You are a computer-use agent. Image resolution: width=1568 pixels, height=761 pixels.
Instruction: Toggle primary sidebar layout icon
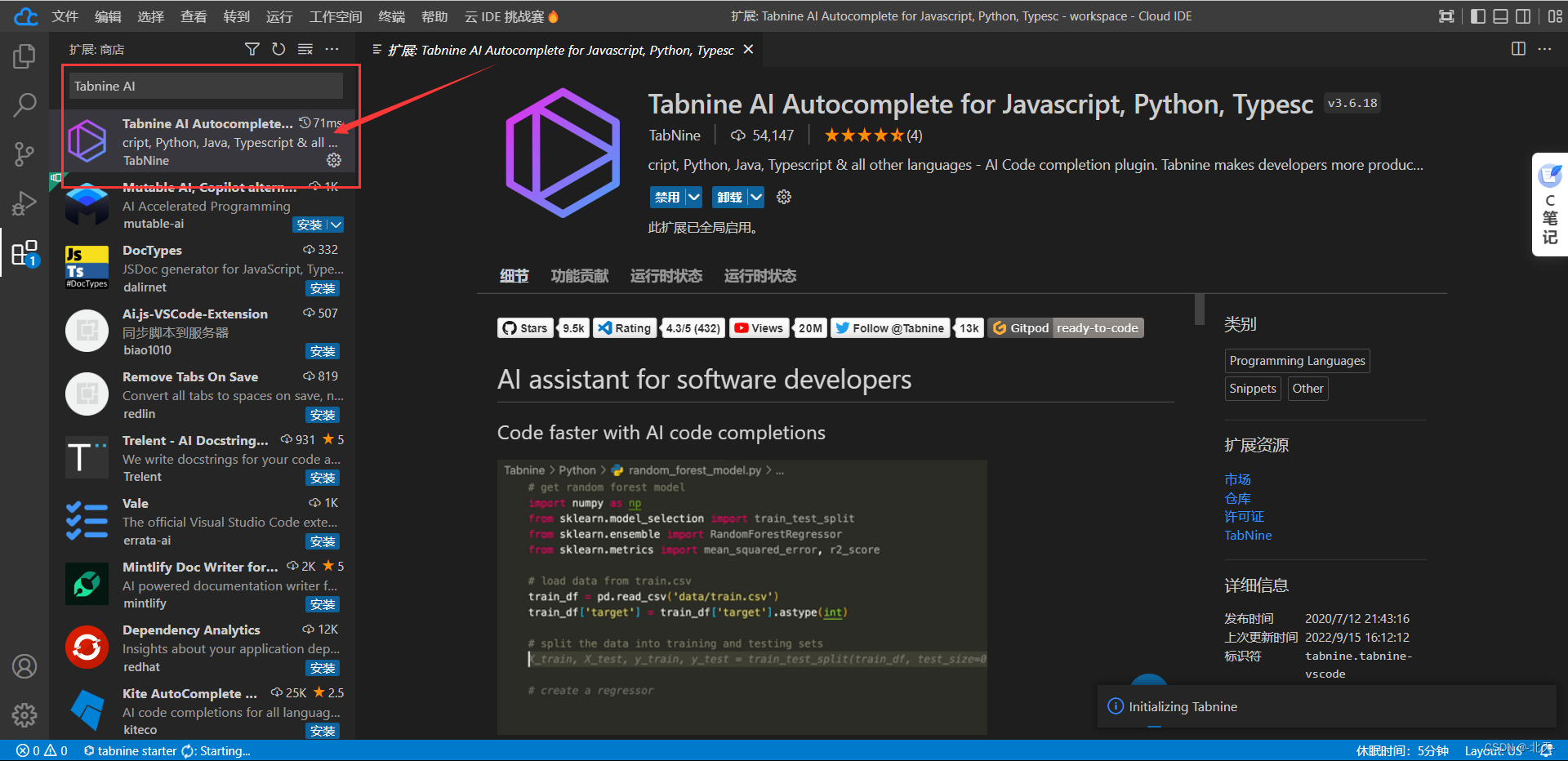coord(1477,16)
